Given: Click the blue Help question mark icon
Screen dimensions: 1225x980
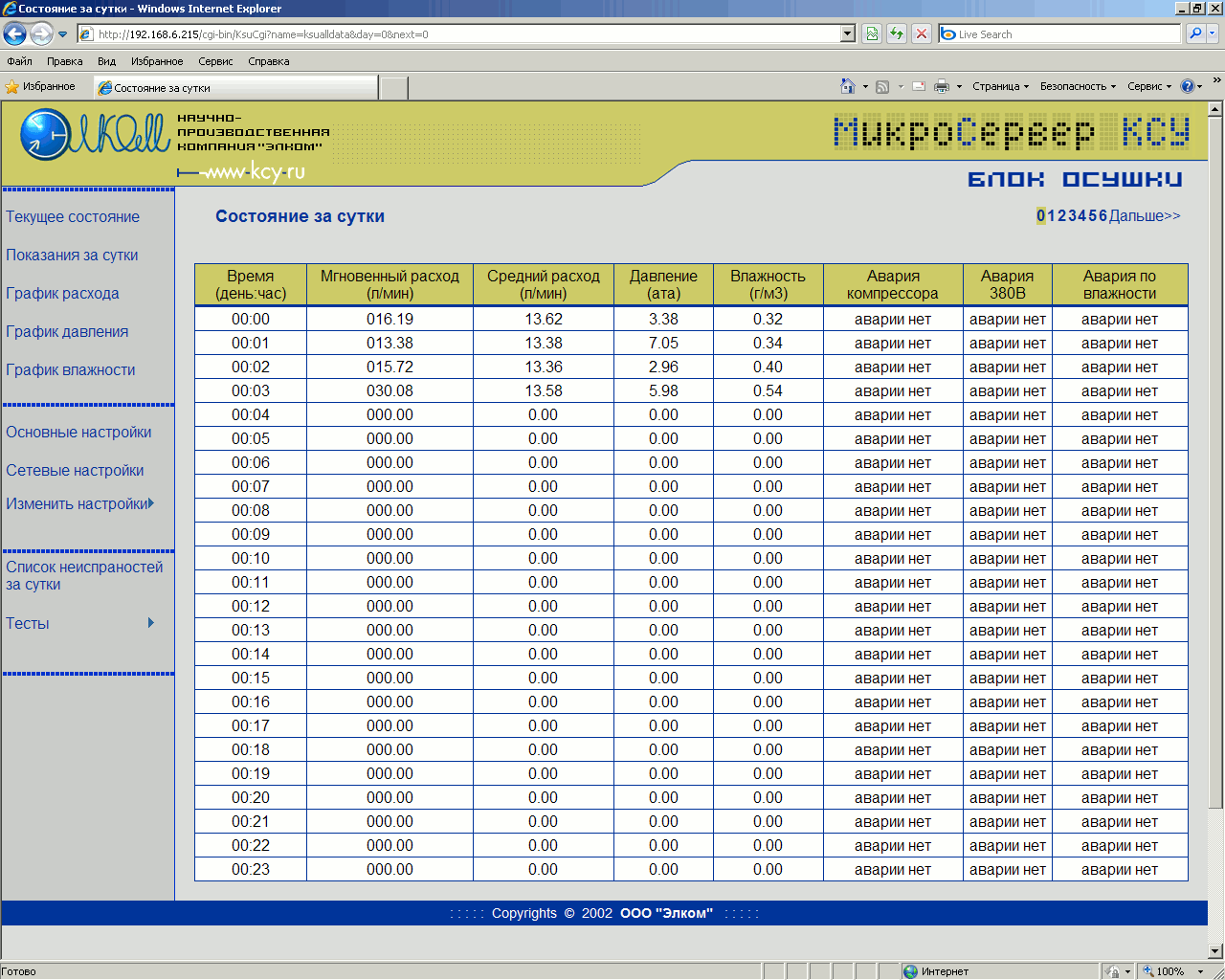Looking at the screenshot, I should click(x=1187, y=86).
